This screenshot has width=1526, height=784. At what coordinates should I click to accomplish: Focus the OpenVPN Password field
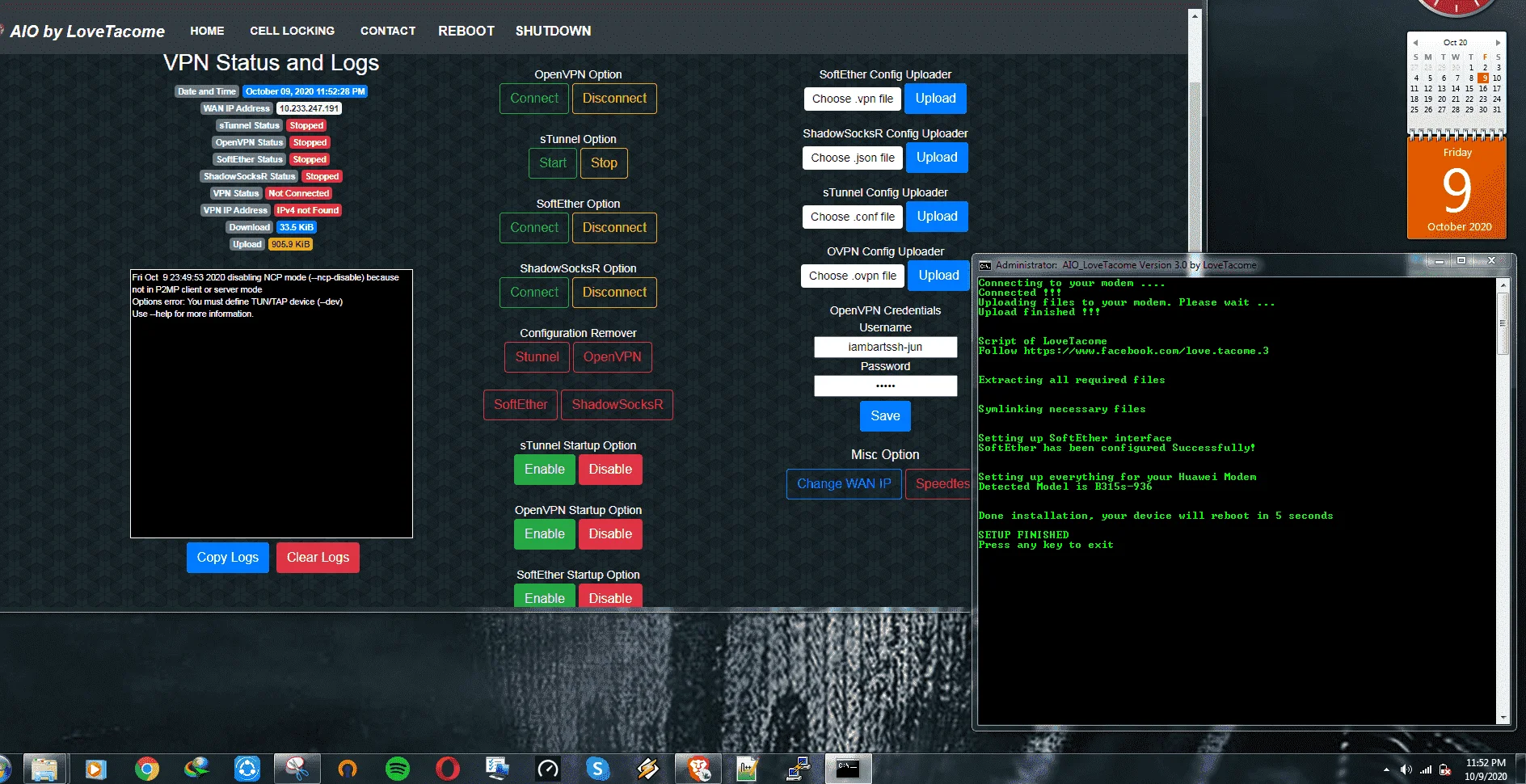click(885, 386)
